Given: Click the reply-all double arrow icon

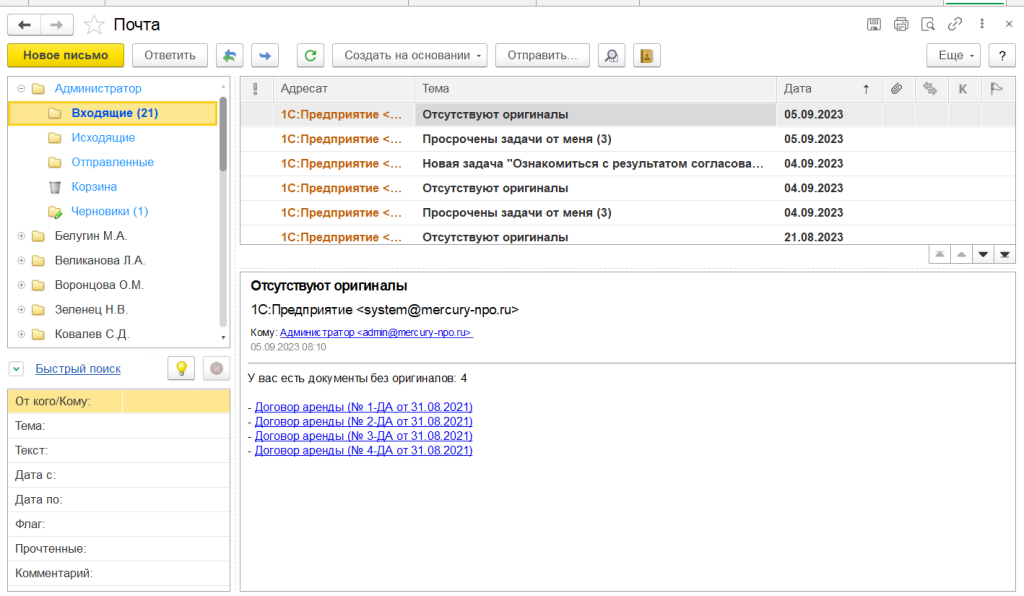Looking at the screenshot, I should click(x=230, y=56).
